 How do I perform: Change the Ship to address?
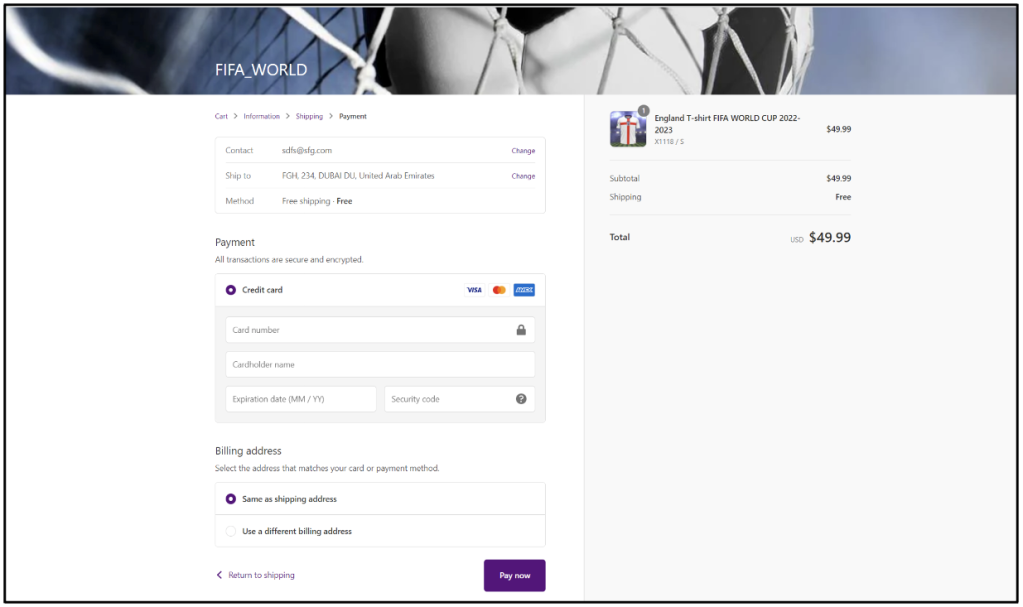point(523,176)
